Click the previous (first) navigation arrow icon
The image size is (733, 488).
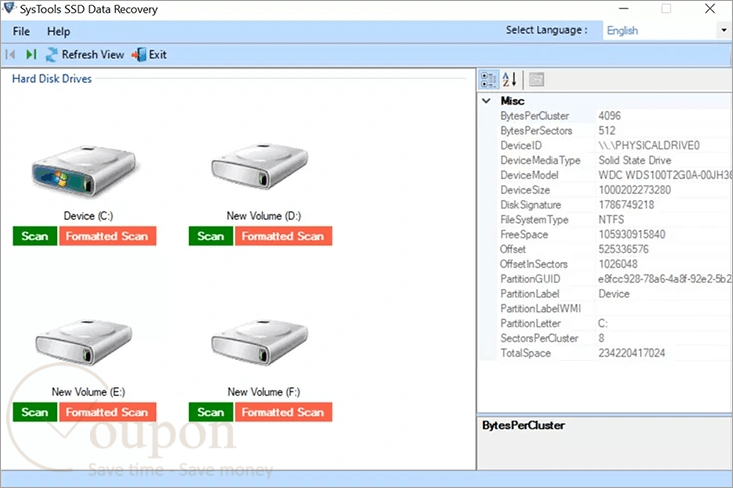coord(10,55)
